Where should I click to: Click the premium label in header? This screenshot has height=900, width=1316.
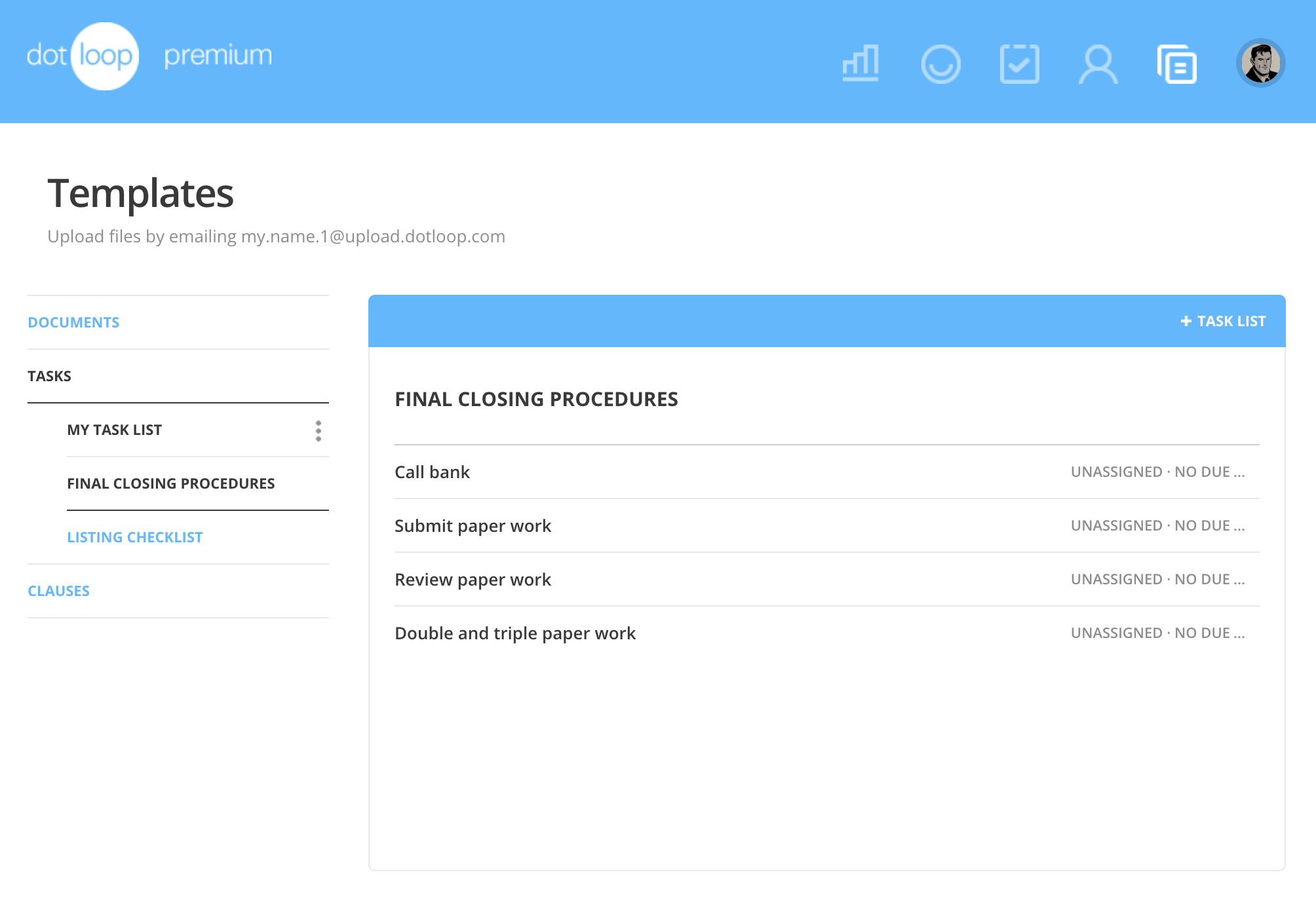[218, 56]
